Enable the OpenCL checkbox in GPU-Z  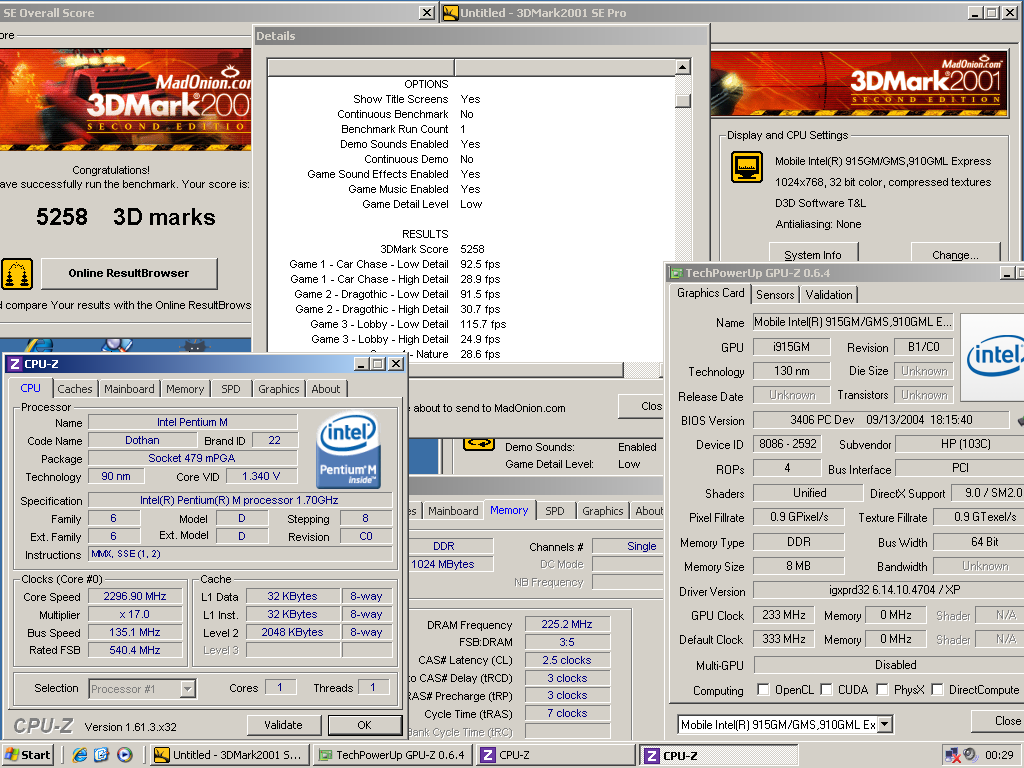click(763, 690)
